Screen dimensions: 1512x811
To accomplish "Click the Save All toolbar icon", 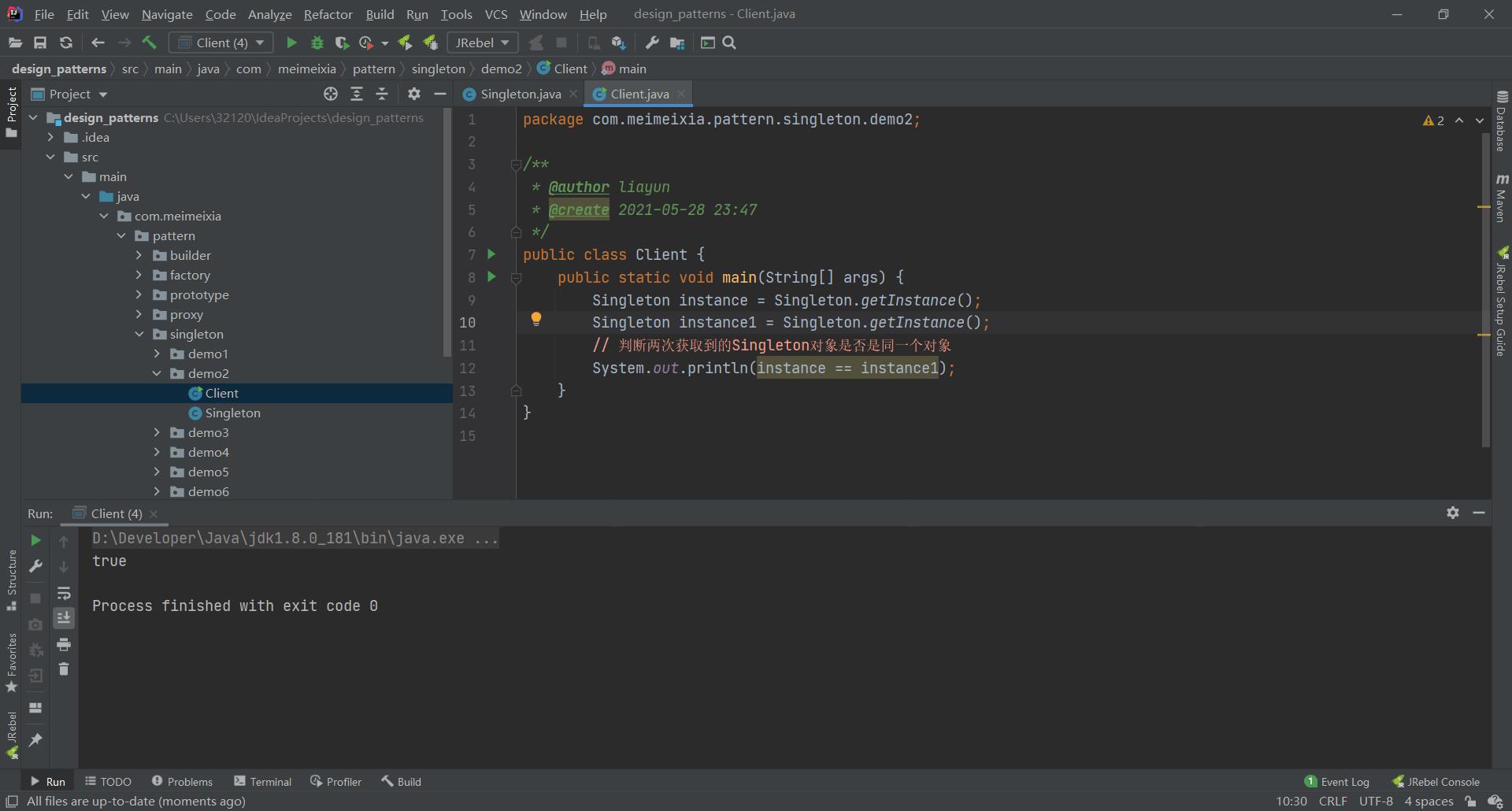I will [x=40, y=43].
